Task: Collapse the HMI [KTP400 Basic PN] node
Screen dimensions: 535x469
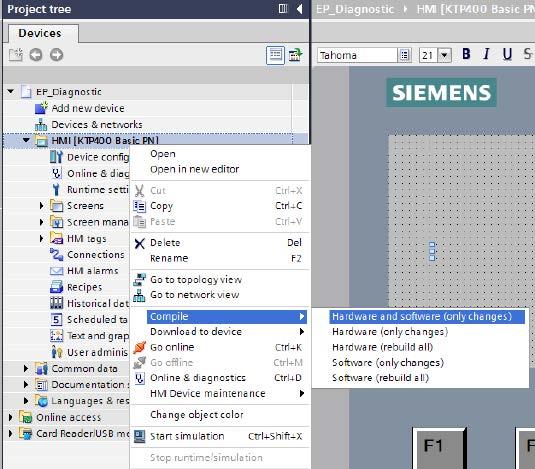Action: (26, 140)
